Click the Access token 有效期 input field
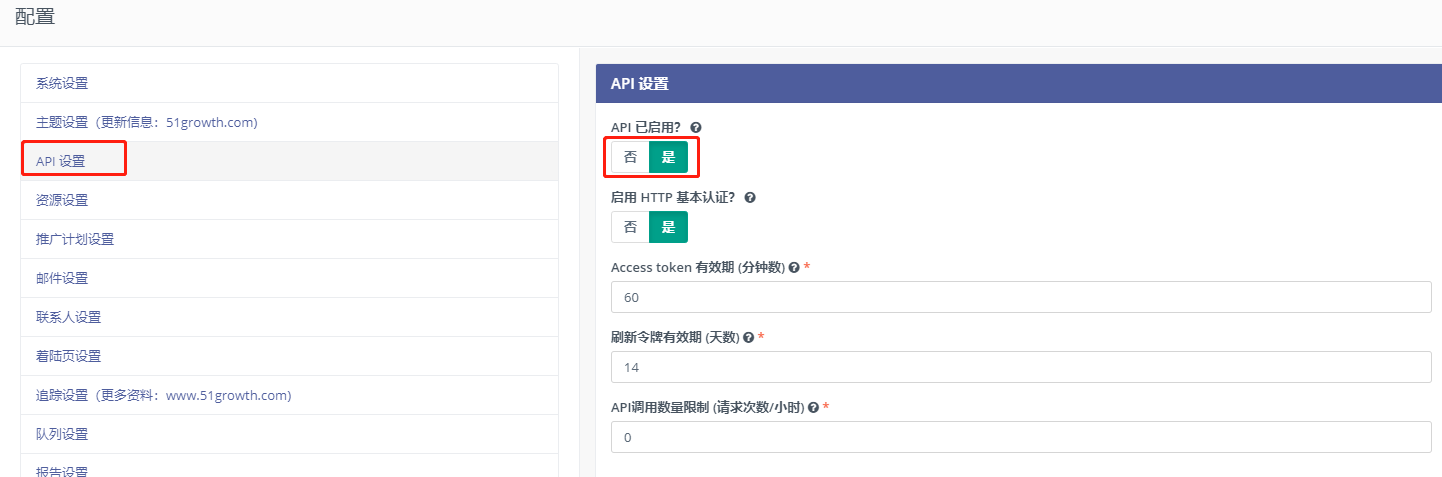 point(1020,297)
